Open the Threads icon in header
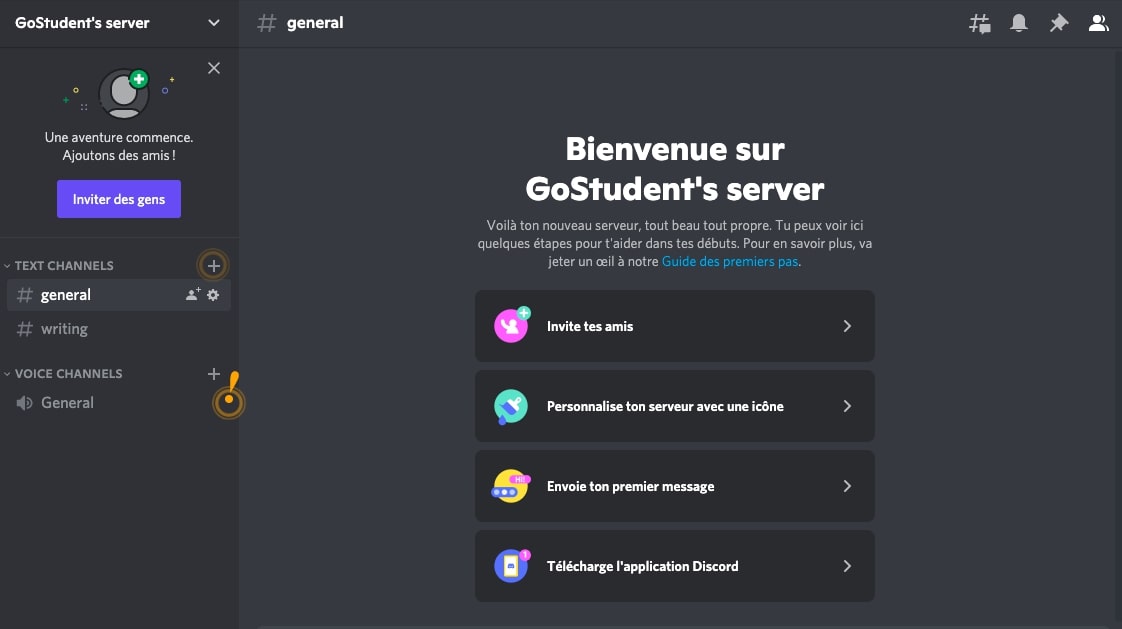 (980, 24)
